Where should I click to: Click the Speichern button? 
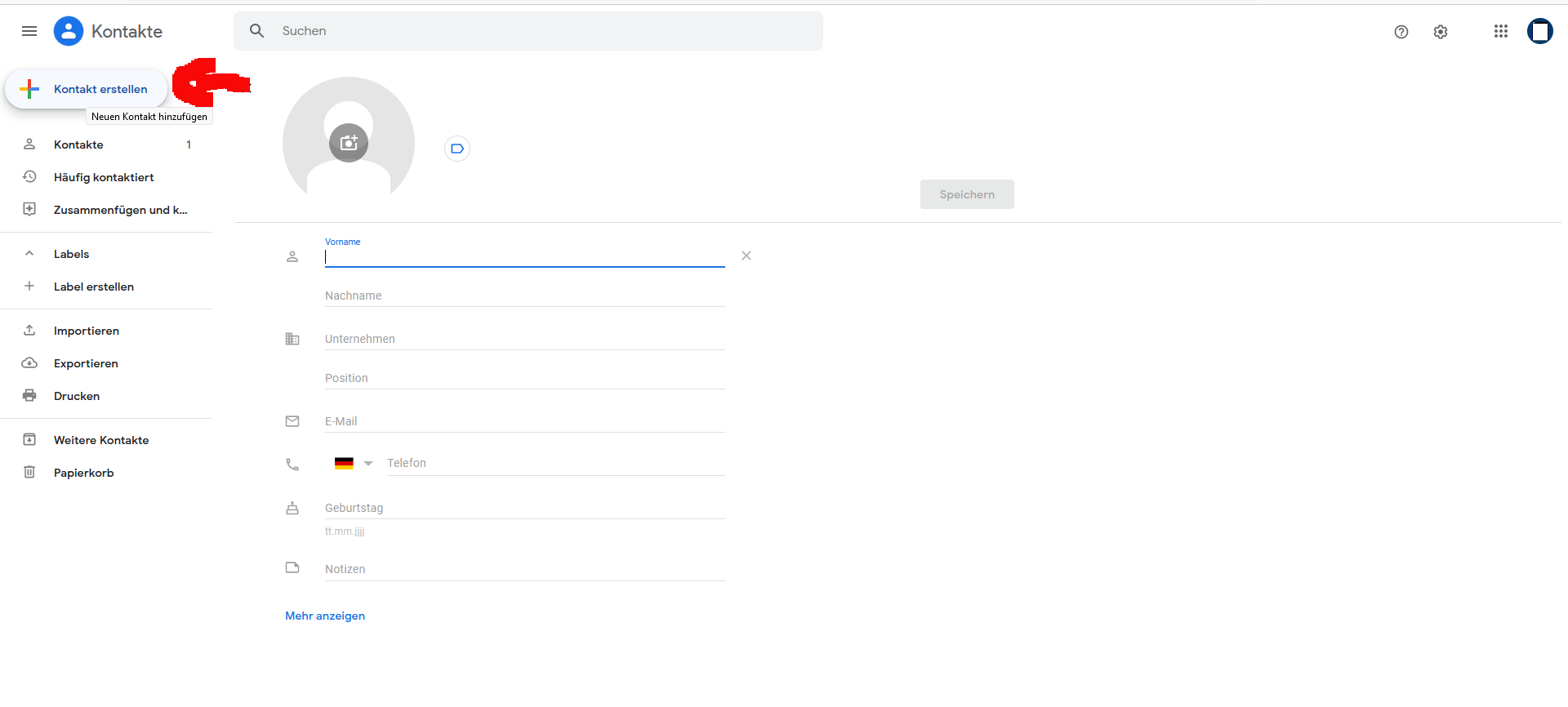coord(967,194)
